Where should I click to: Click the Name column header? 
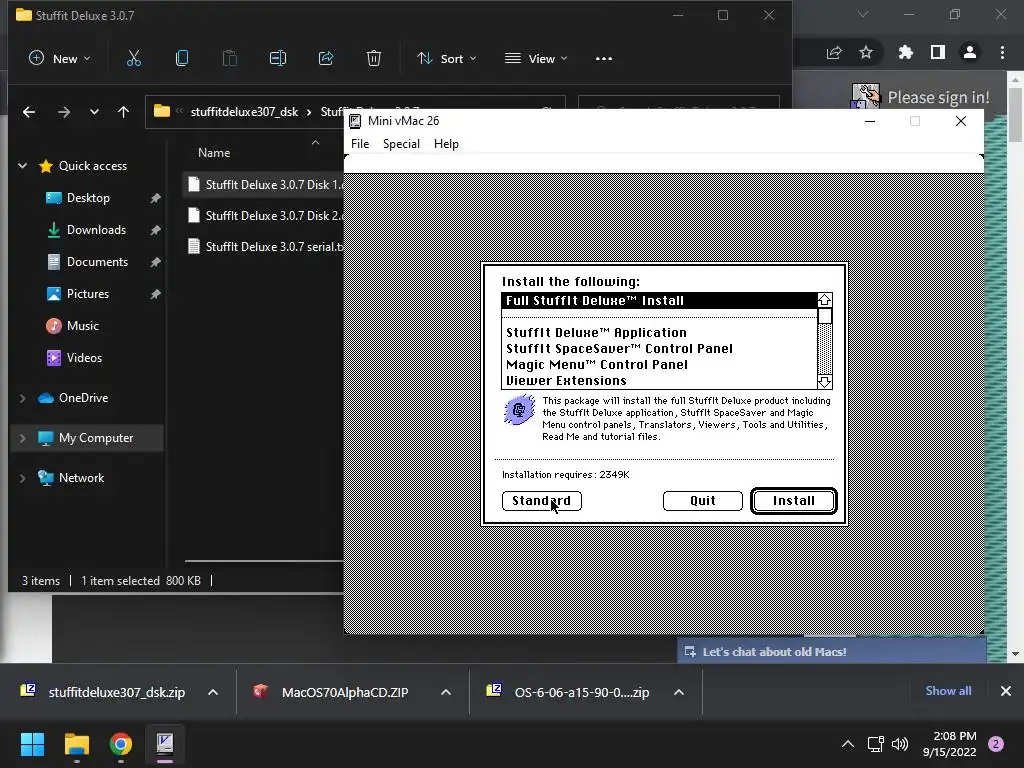[x=214, y=152]
